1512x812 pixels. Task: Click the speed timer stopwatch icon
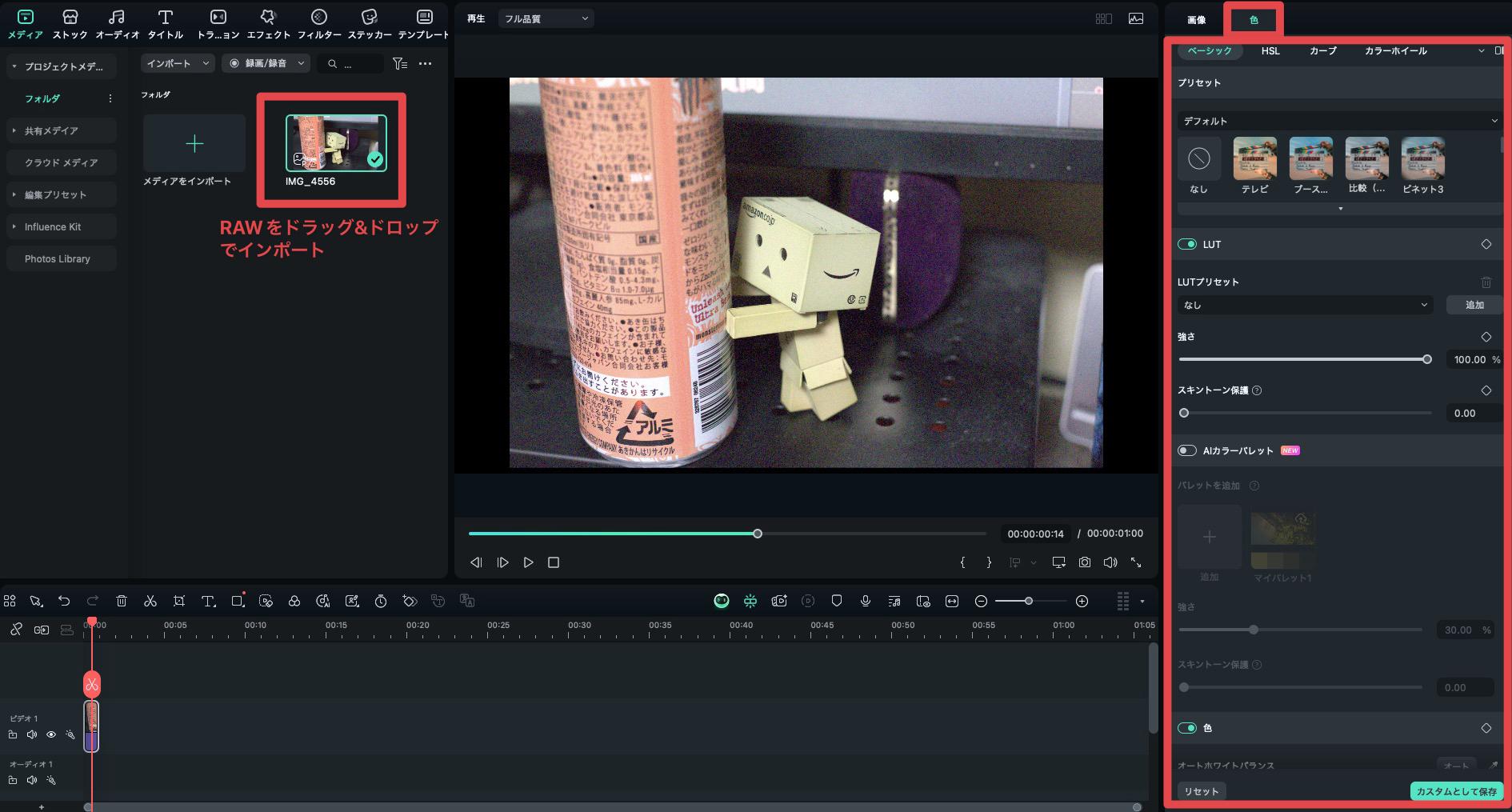tap(381, 601)
